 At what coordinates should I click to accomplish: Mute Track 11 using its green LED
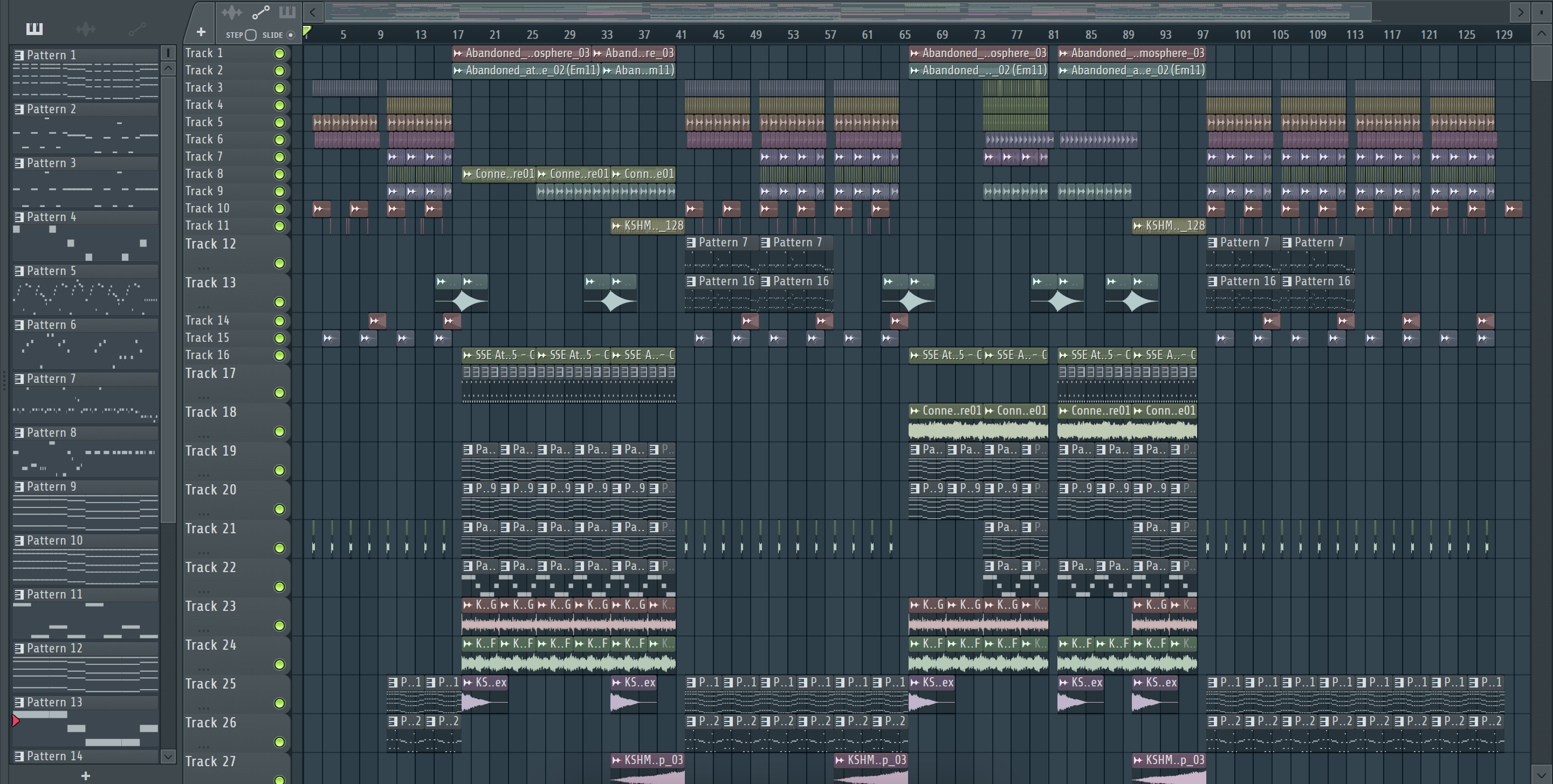coord(280,226)
